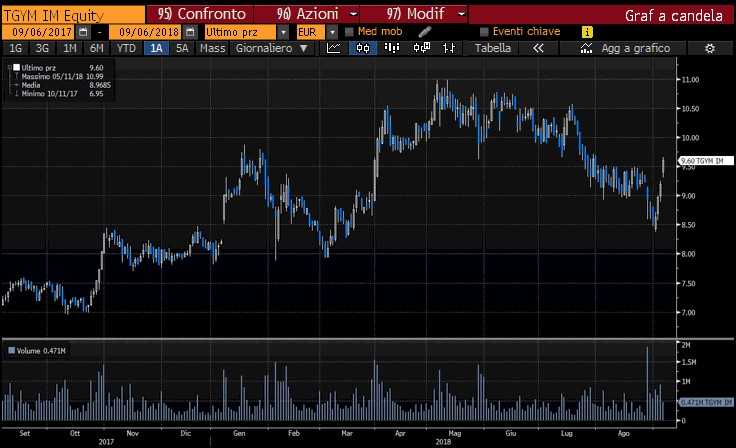Select the YTD time range
Viewport: 736px width, 448px height.
coord(126,48)
